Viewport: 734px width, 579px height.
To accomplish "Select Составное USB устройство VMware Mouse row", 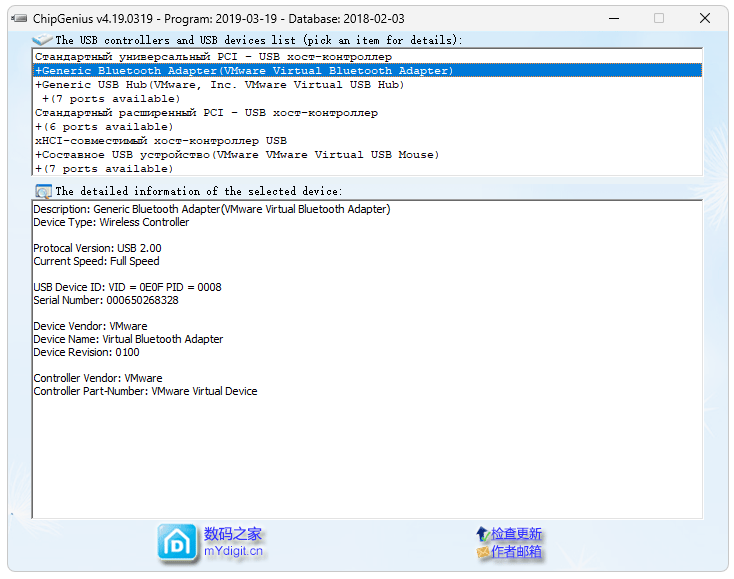I will 367,155.
